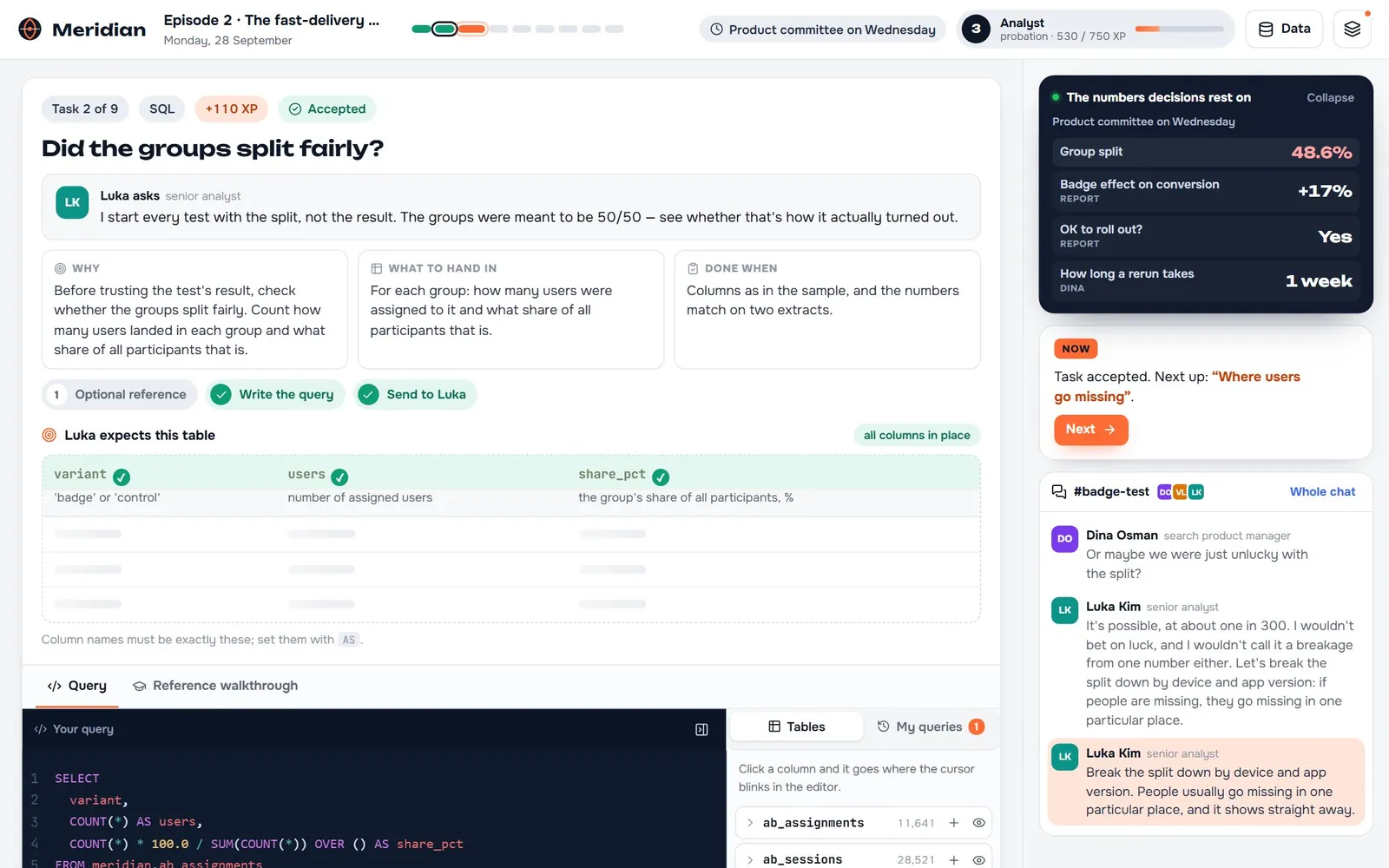Insert ab_assignments with its plus icon

coord(953,823)
